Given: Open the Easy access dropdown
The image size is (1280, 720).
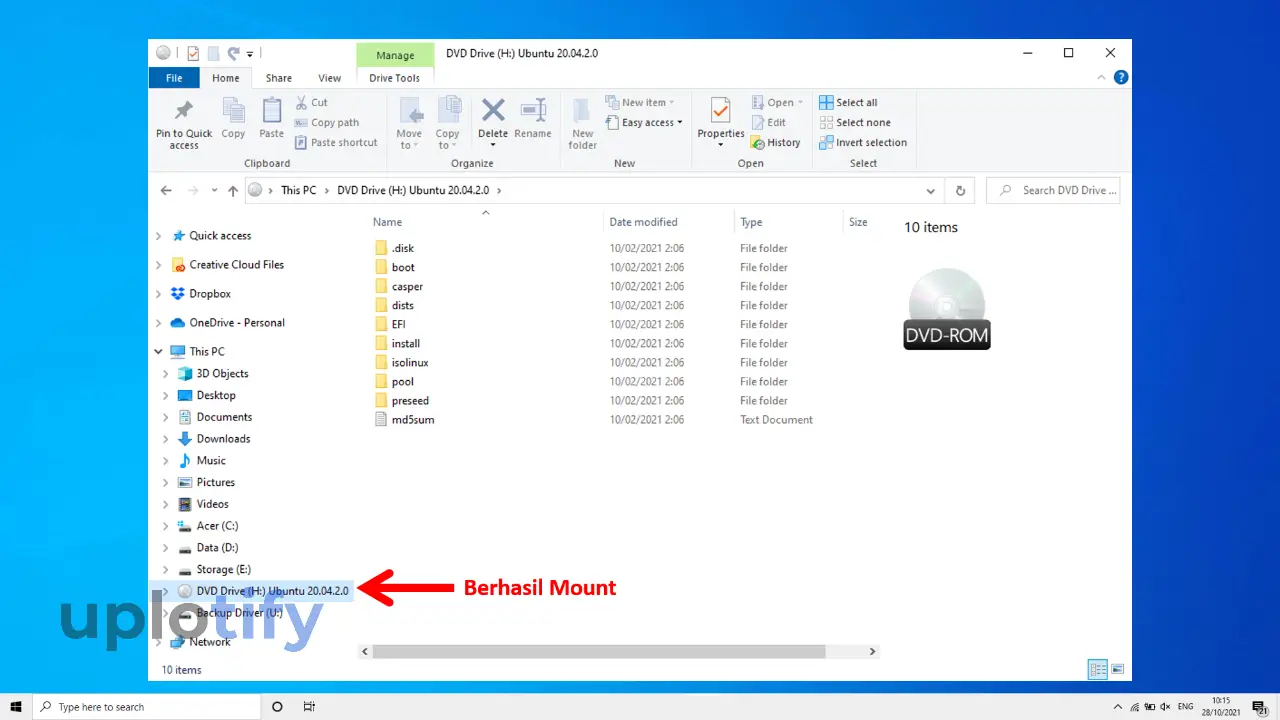Looking at the screenshot, I should pos(644,122).
